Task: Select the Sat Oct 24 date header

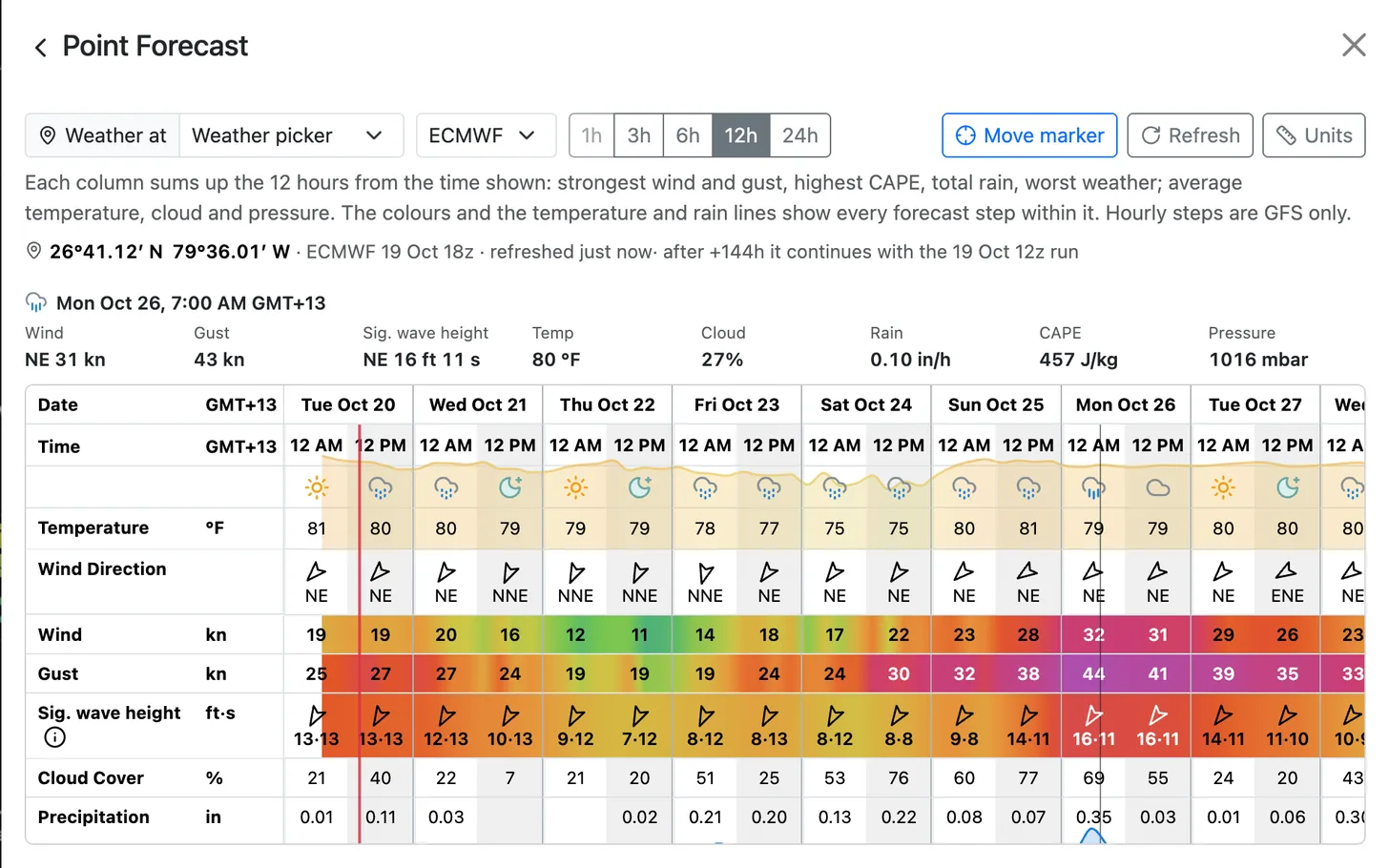Action: (x=866, y=404)
